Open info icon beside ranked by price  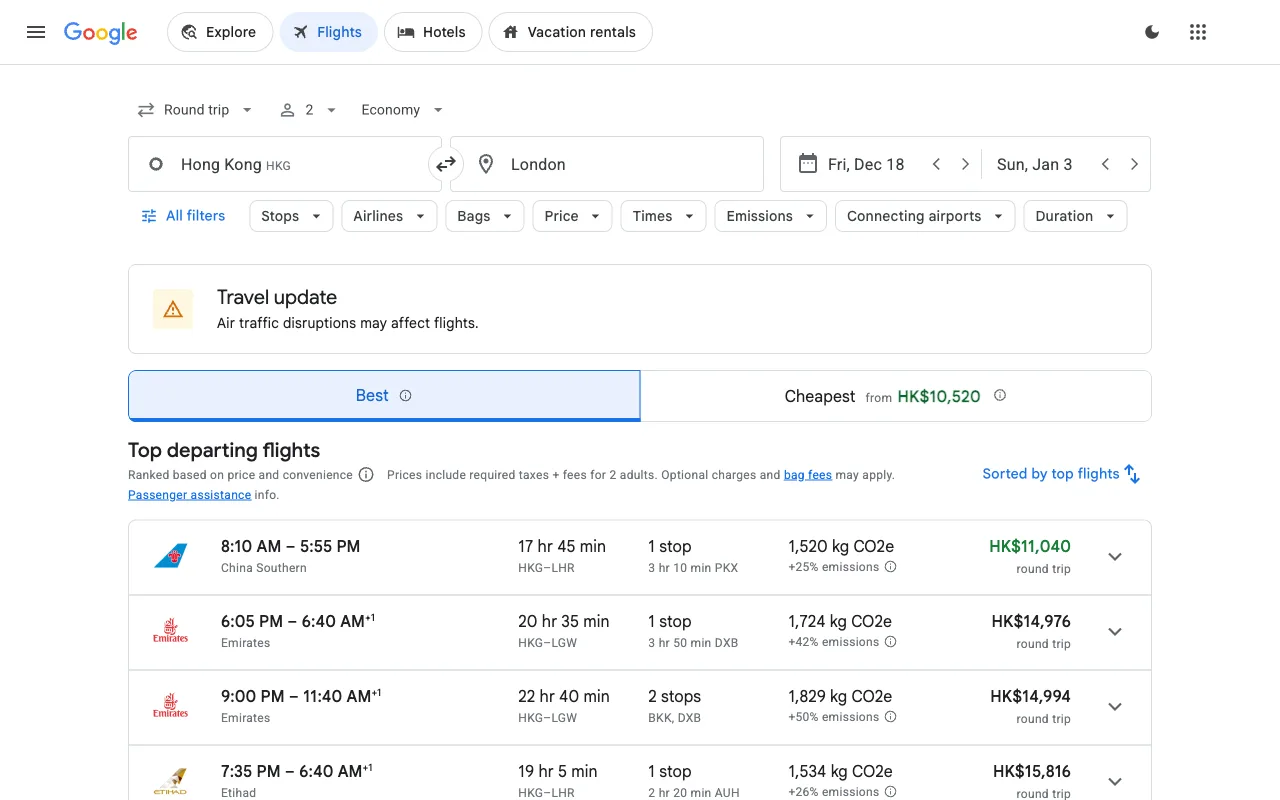(x=366, y=475)
